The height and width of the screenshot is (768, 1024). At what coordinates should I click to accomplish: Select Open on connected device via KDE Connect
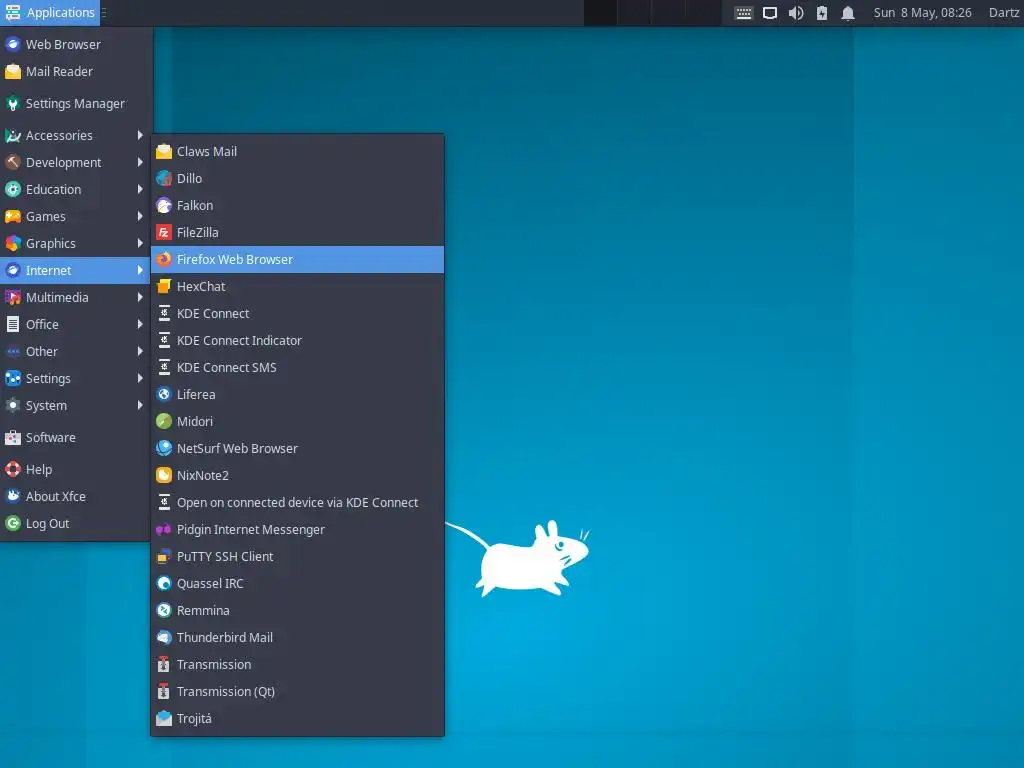[x=297, y=503]
